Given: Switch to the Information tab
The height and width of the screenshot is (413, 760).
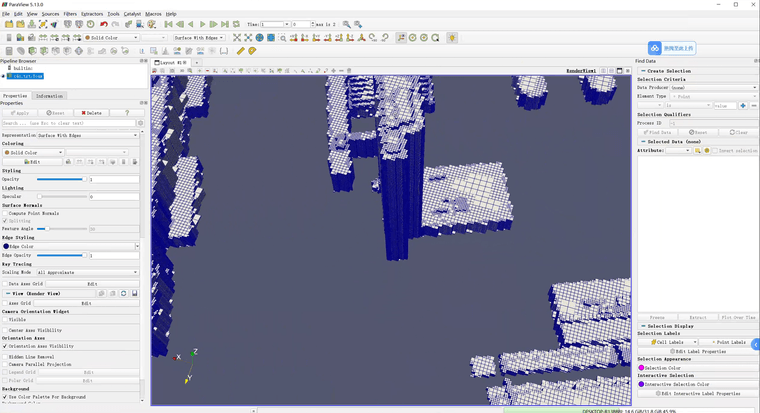Looking at the screenshot, I should (x=49, y=96).
